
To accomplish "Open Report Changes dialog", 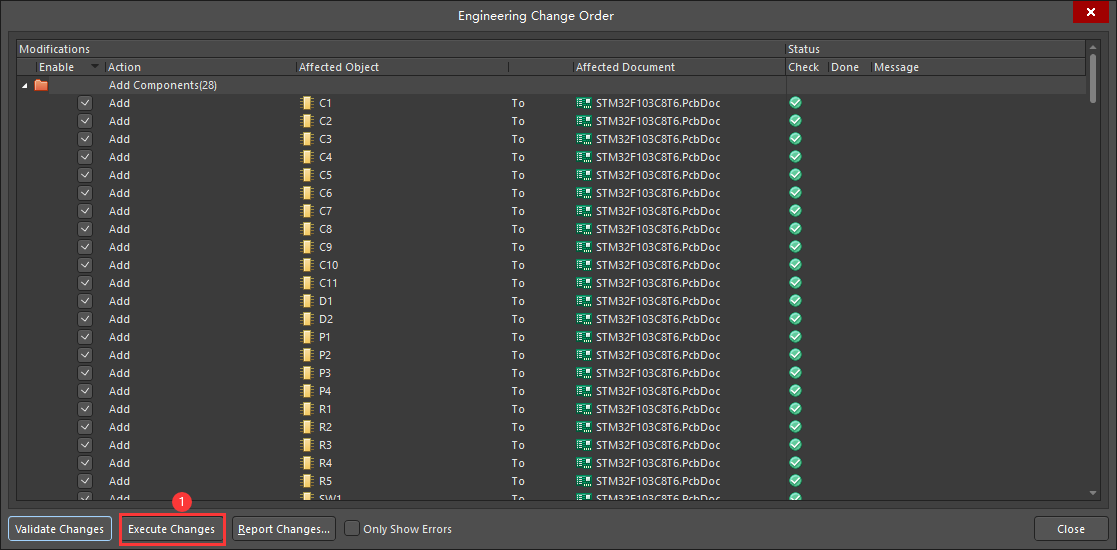I will (x=284, y=529).
